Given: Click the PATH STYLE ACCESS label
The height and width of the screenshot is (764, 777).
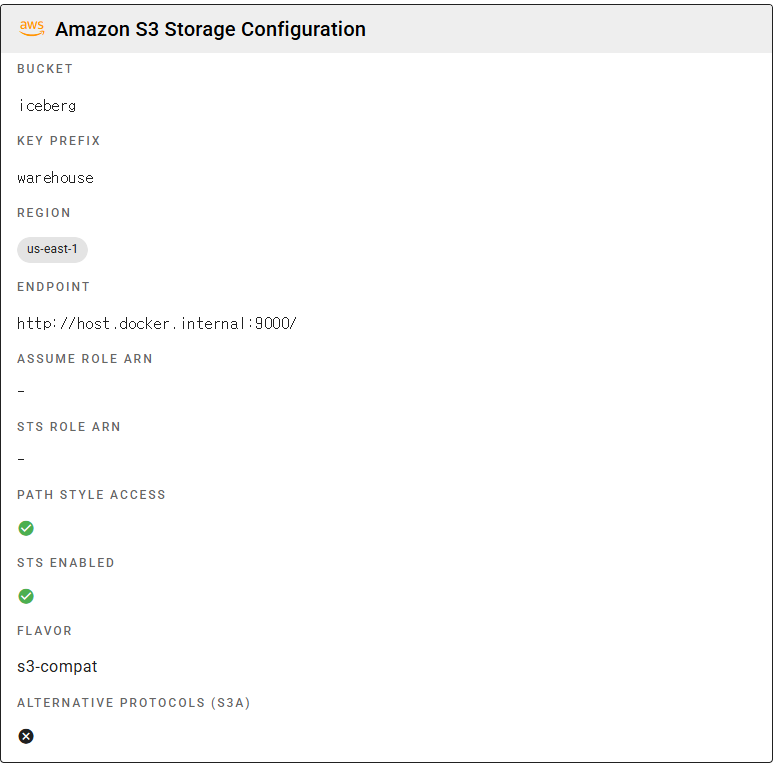Looking at the screenshot, I should click(x=91, y=495).
